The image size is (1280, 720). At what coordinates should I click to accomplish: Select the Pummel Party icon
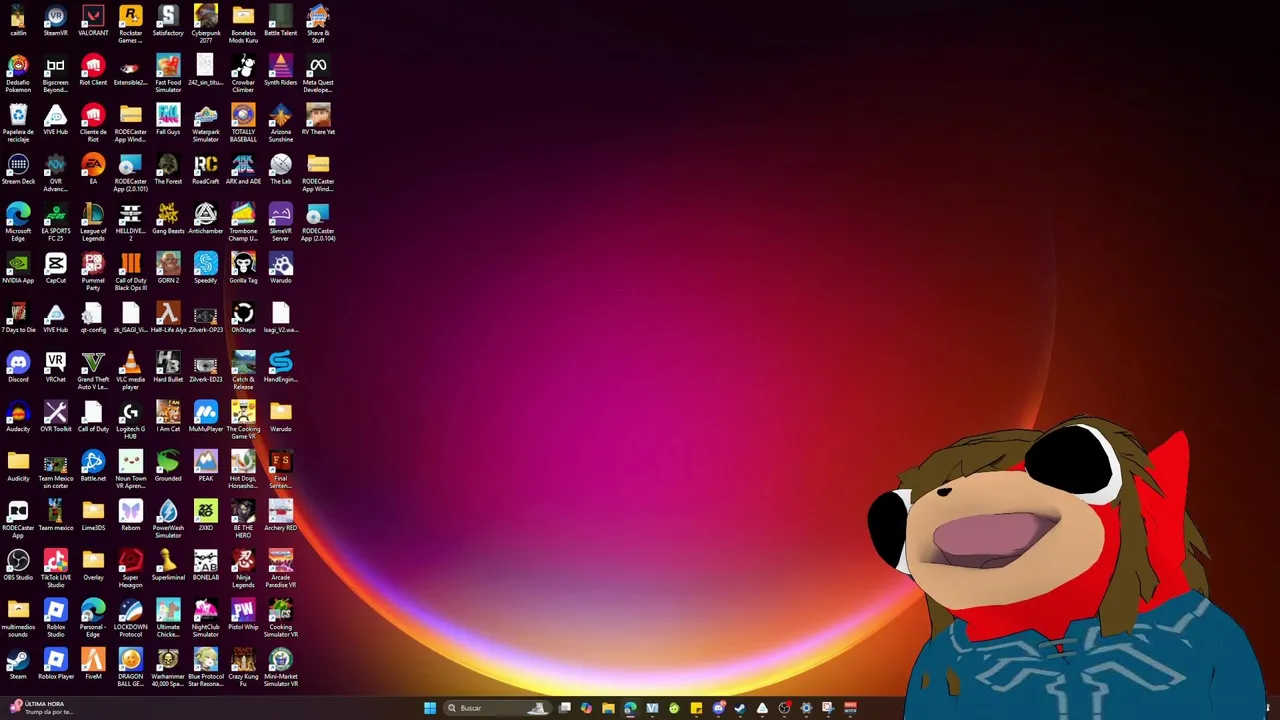pos(93,272)
